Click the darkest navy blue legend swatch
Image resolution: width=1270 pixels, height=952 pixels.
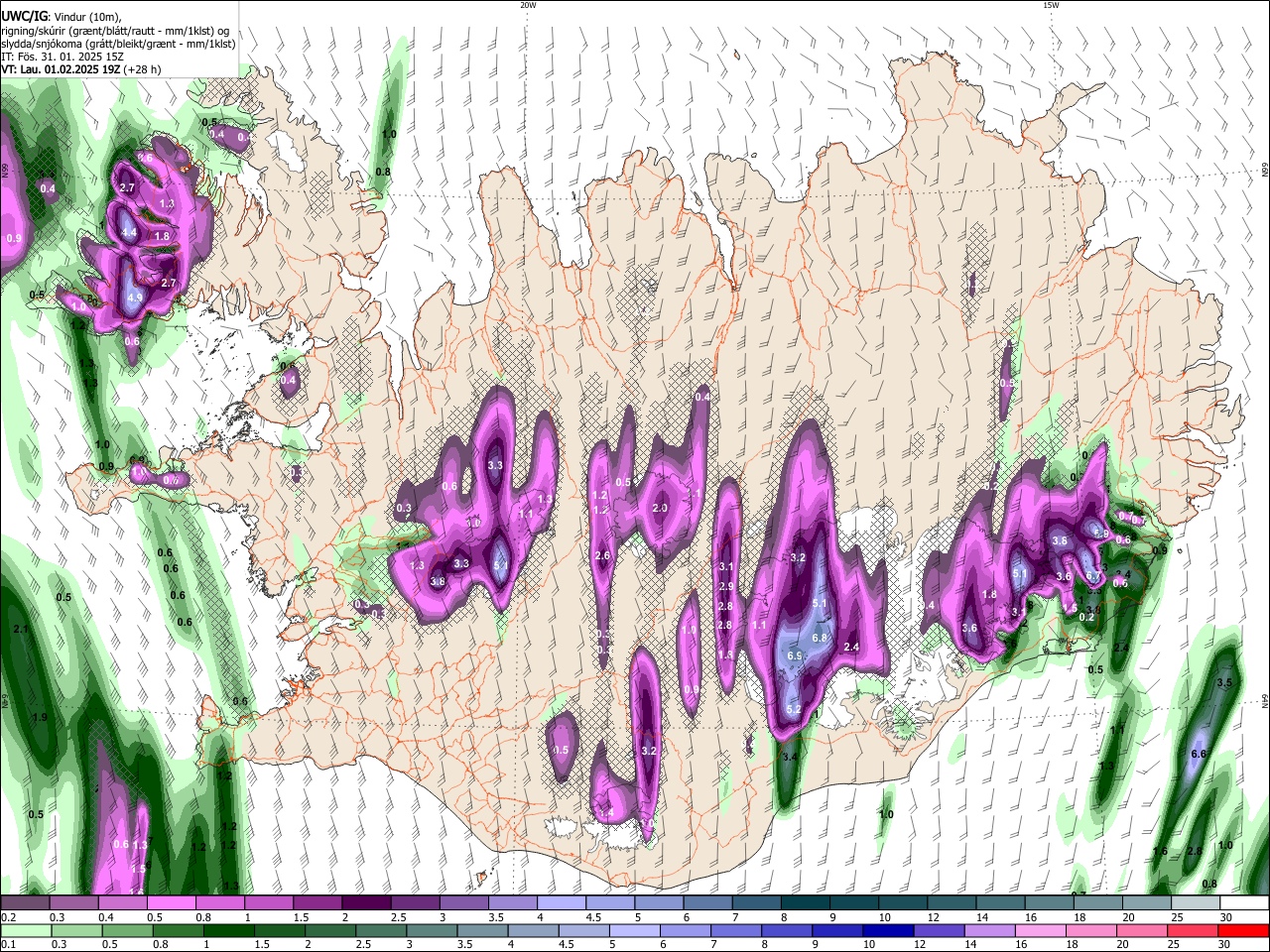coord(888,930)
